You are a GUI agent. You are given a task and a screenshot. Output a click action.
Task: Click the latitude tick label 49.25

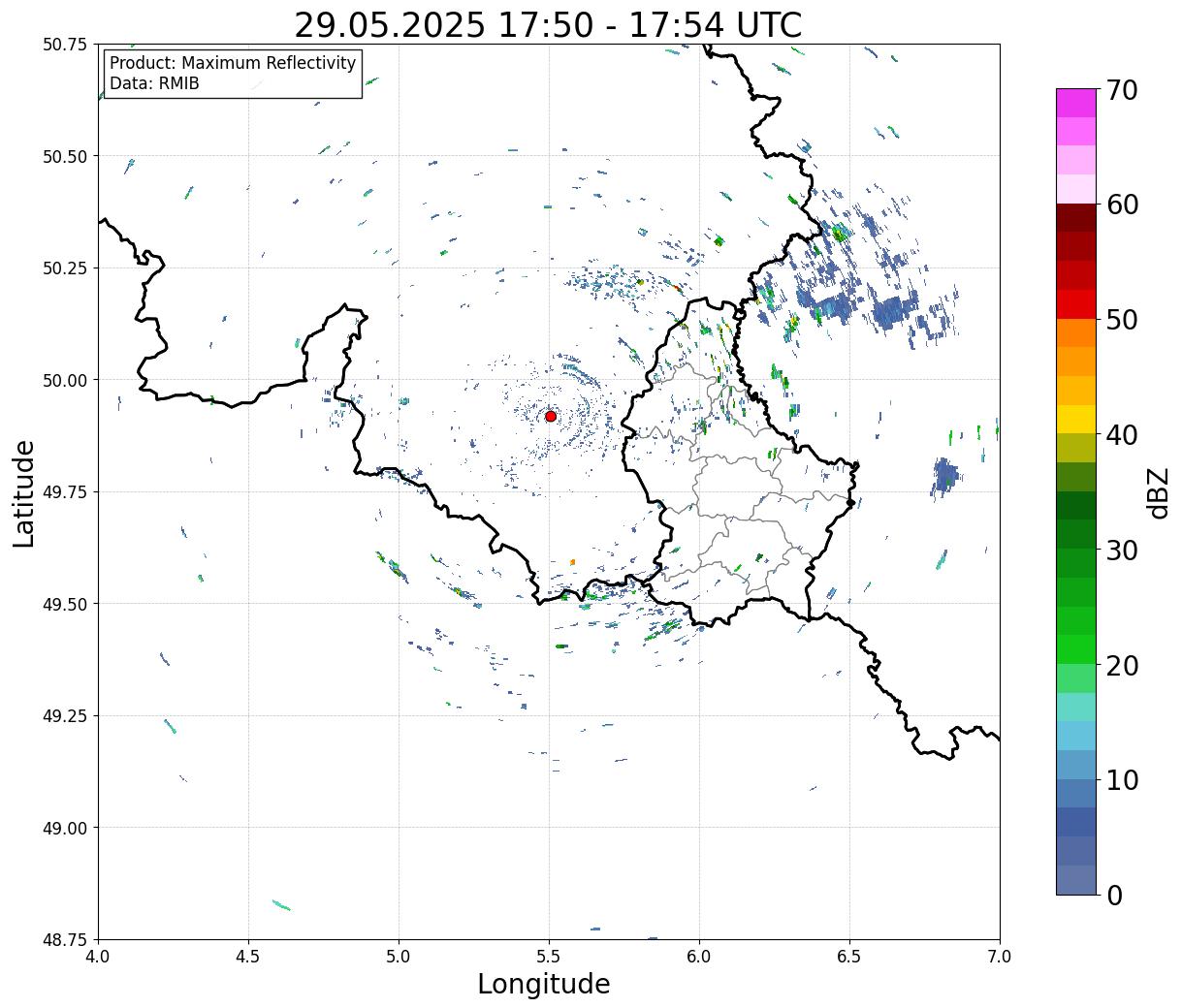(65, 716)
